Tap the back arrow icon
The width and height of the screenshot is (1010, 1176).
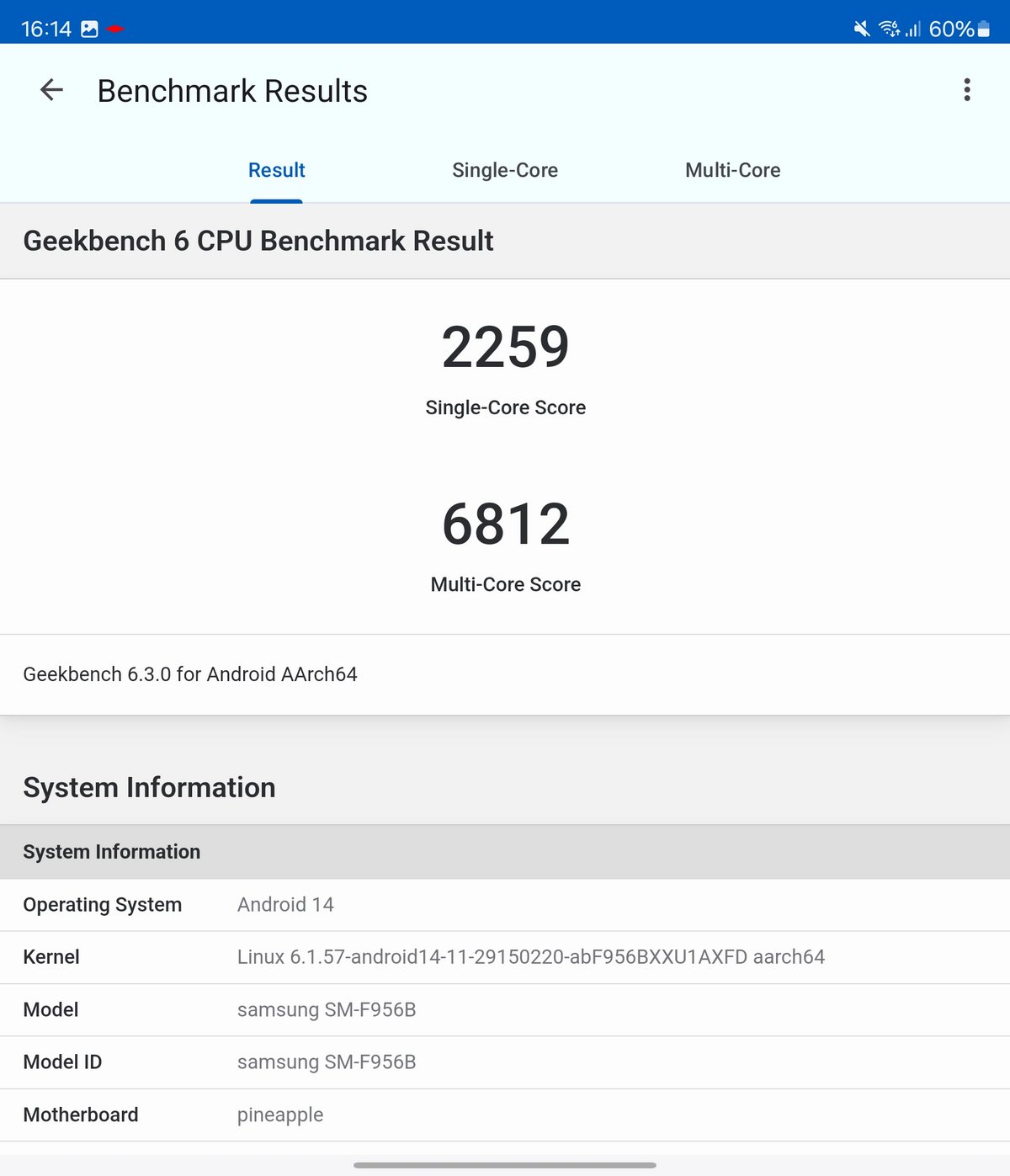pyautogui.click(x=52, y=90)
